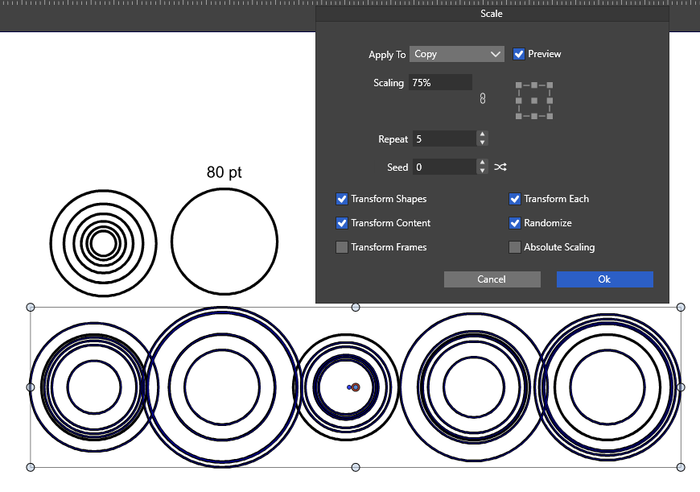Cancel the Scale dialog

[x=491, y=279]
